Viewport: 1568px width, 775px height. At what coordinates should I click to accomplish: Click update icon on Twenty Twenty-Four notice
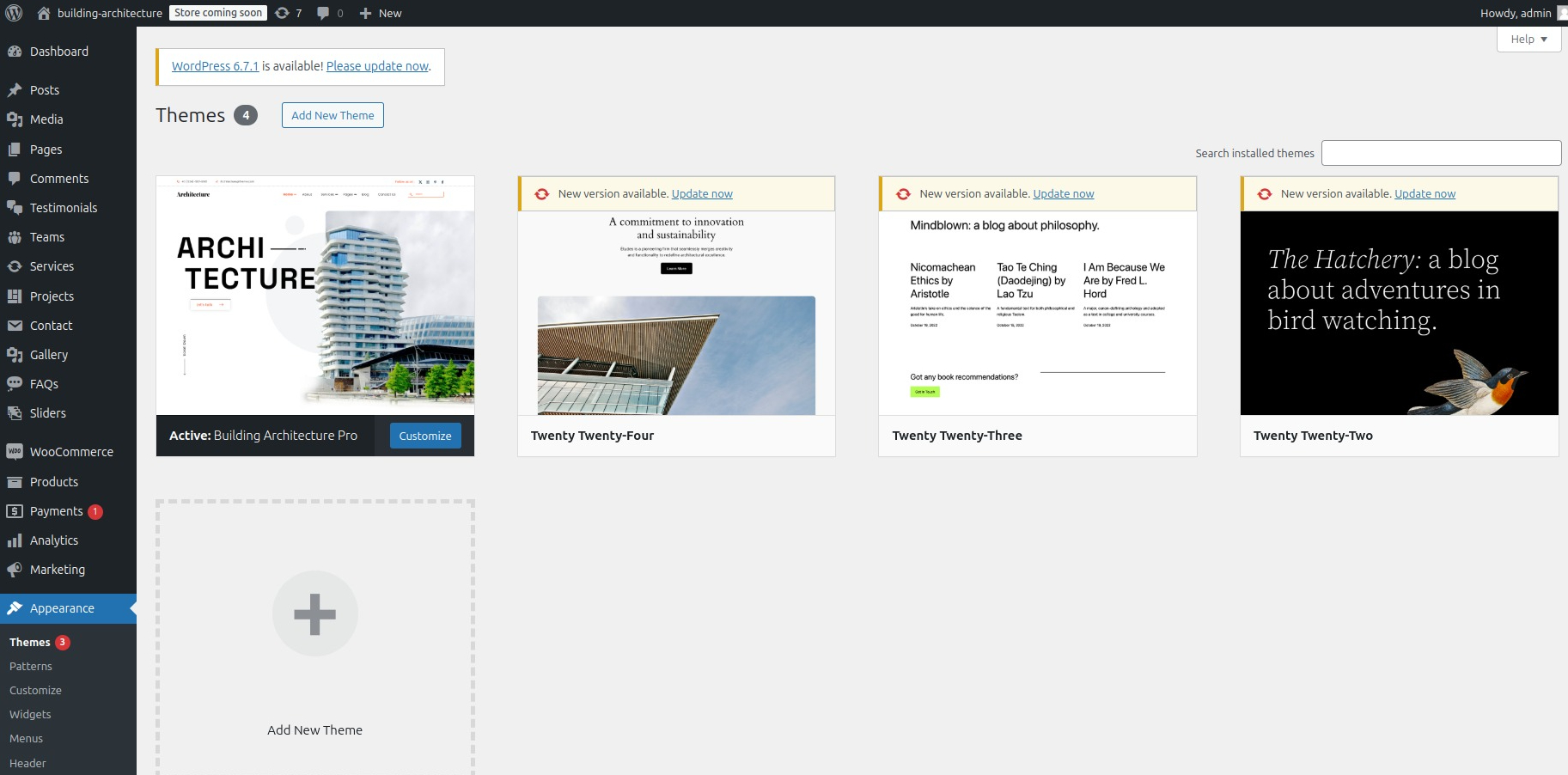542,194
